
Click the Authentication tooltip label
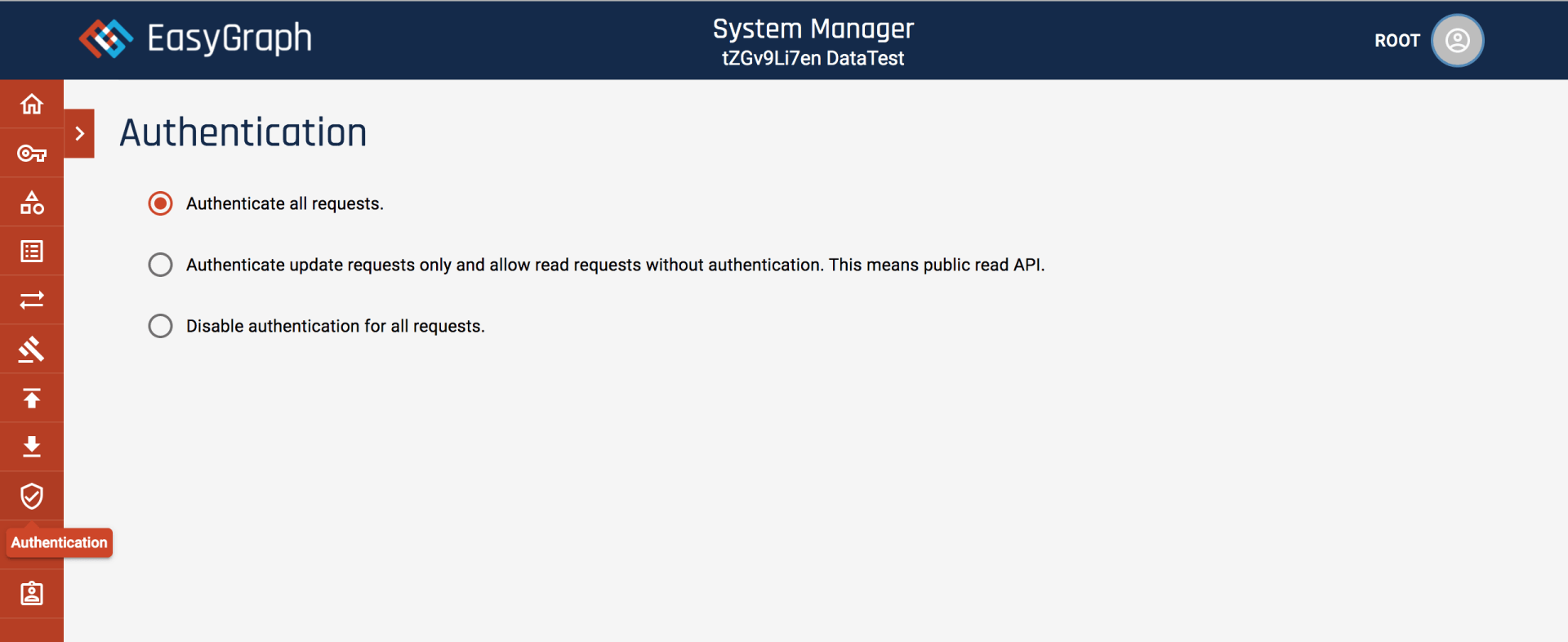[59, 543]
